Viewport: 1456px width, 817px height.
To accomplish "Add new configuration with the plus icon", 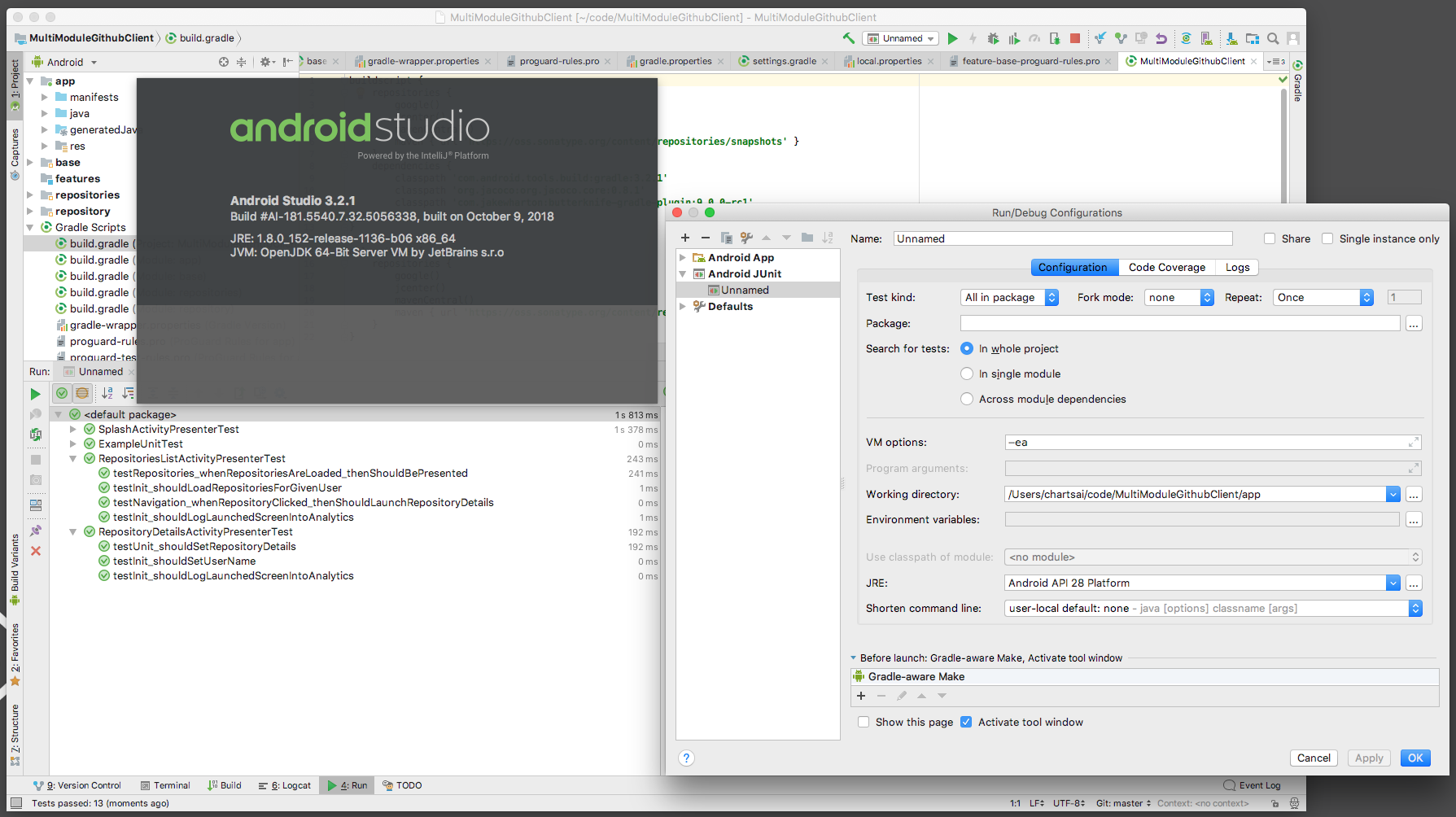I will [685, 238].
